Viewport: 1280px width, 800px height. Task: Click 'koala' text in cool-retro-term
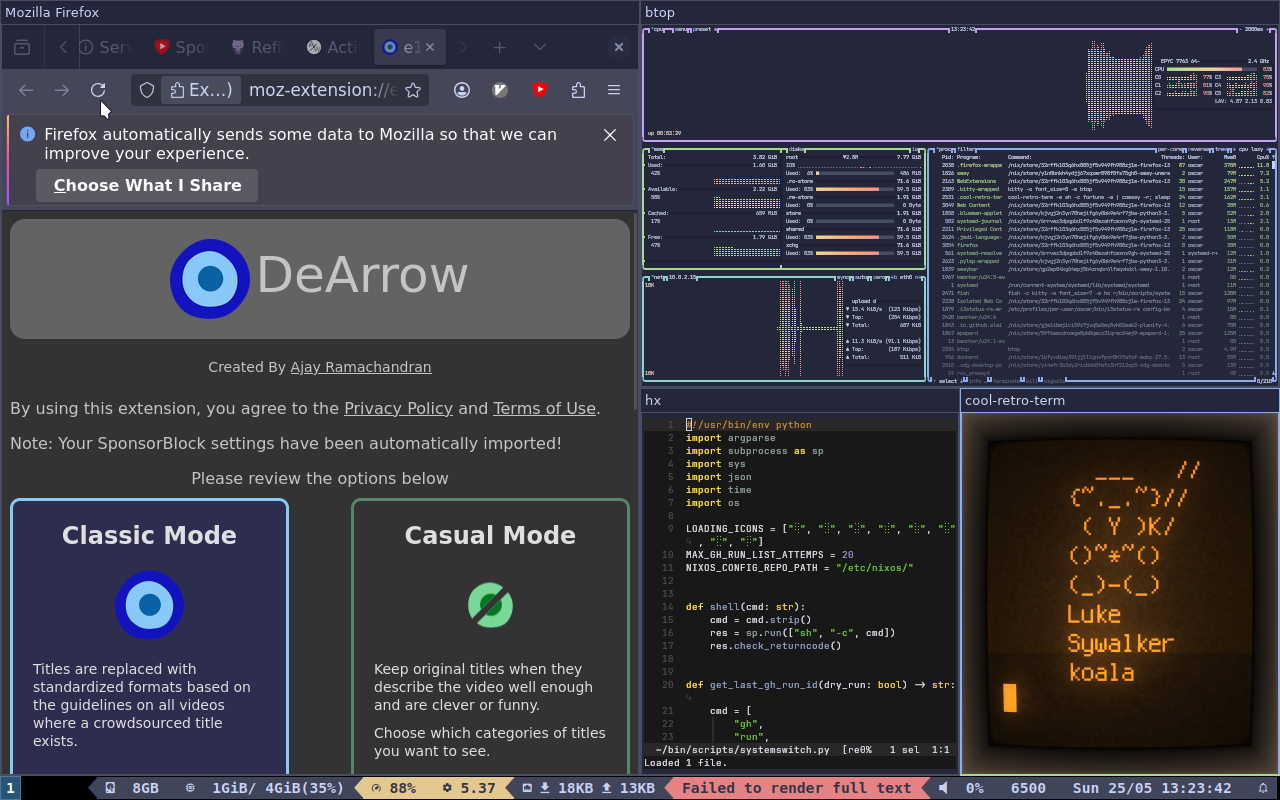coord(1102,672)
